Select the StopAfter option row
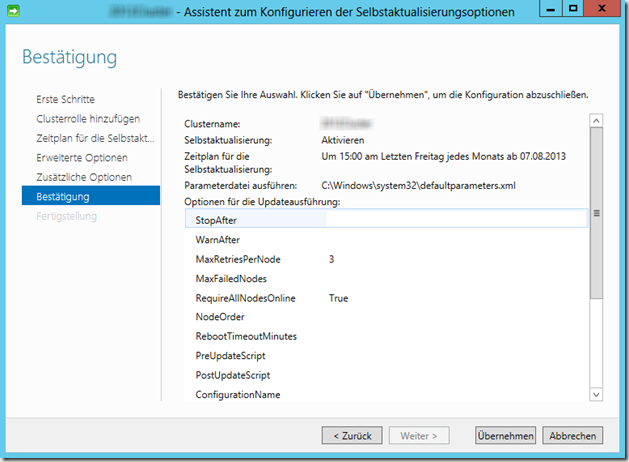This screenshot has width=629, height=462. tap(386, 220)
